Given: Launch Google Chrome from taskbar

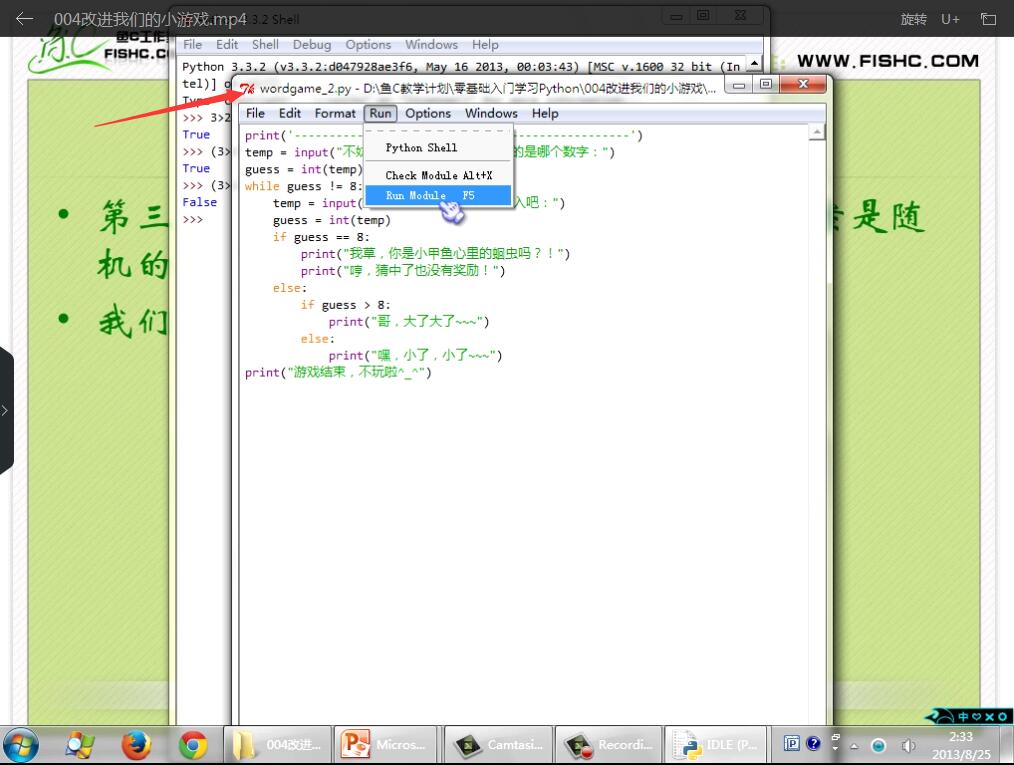Looking at the screenshot, I should (193, 745).
